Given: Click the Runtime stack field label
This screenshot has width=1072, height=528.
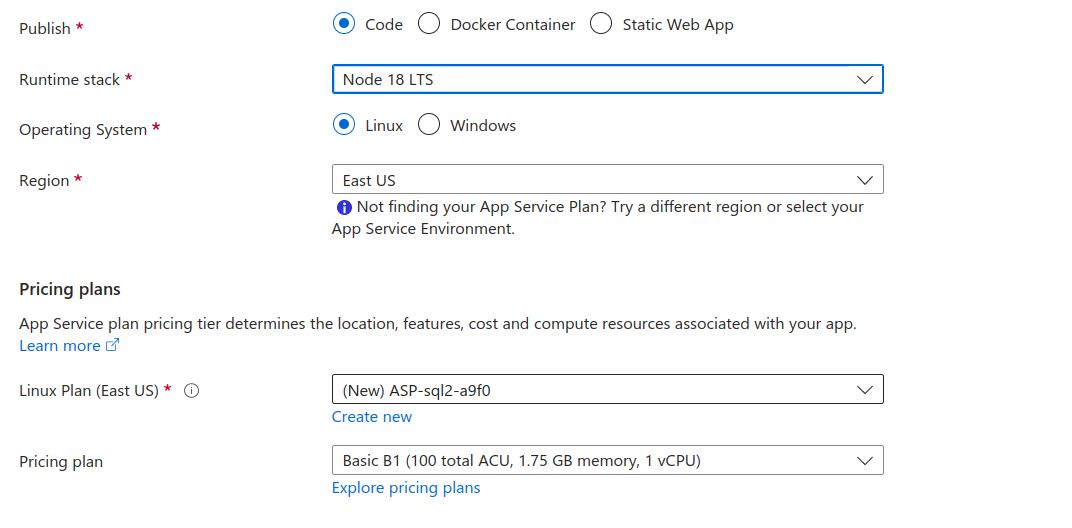Looking at the screenshot, I should click(70, 79).
